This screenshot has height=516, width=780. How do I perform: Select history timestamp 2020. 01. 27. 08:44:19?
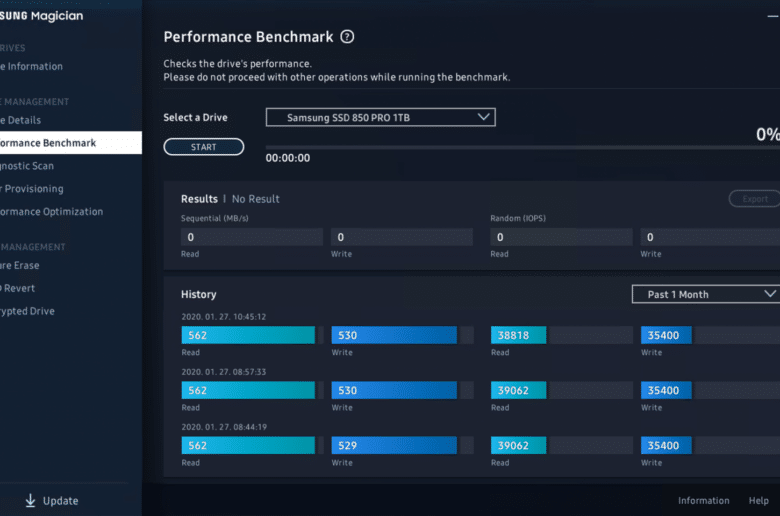224,427
